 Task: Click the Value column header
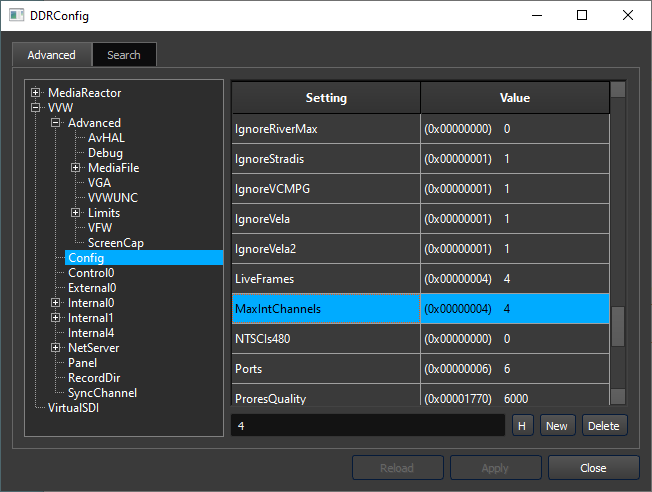tap(515, 98)
